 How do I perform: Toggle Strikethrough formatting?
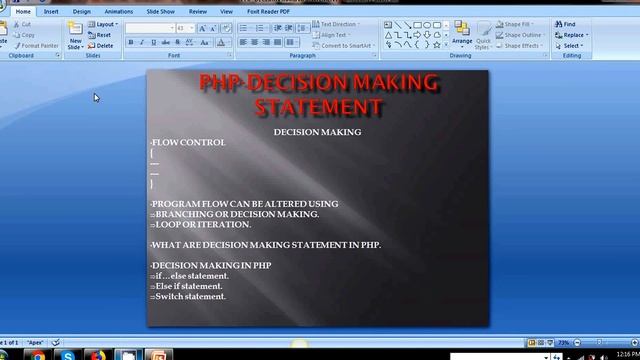pos(165,42)
